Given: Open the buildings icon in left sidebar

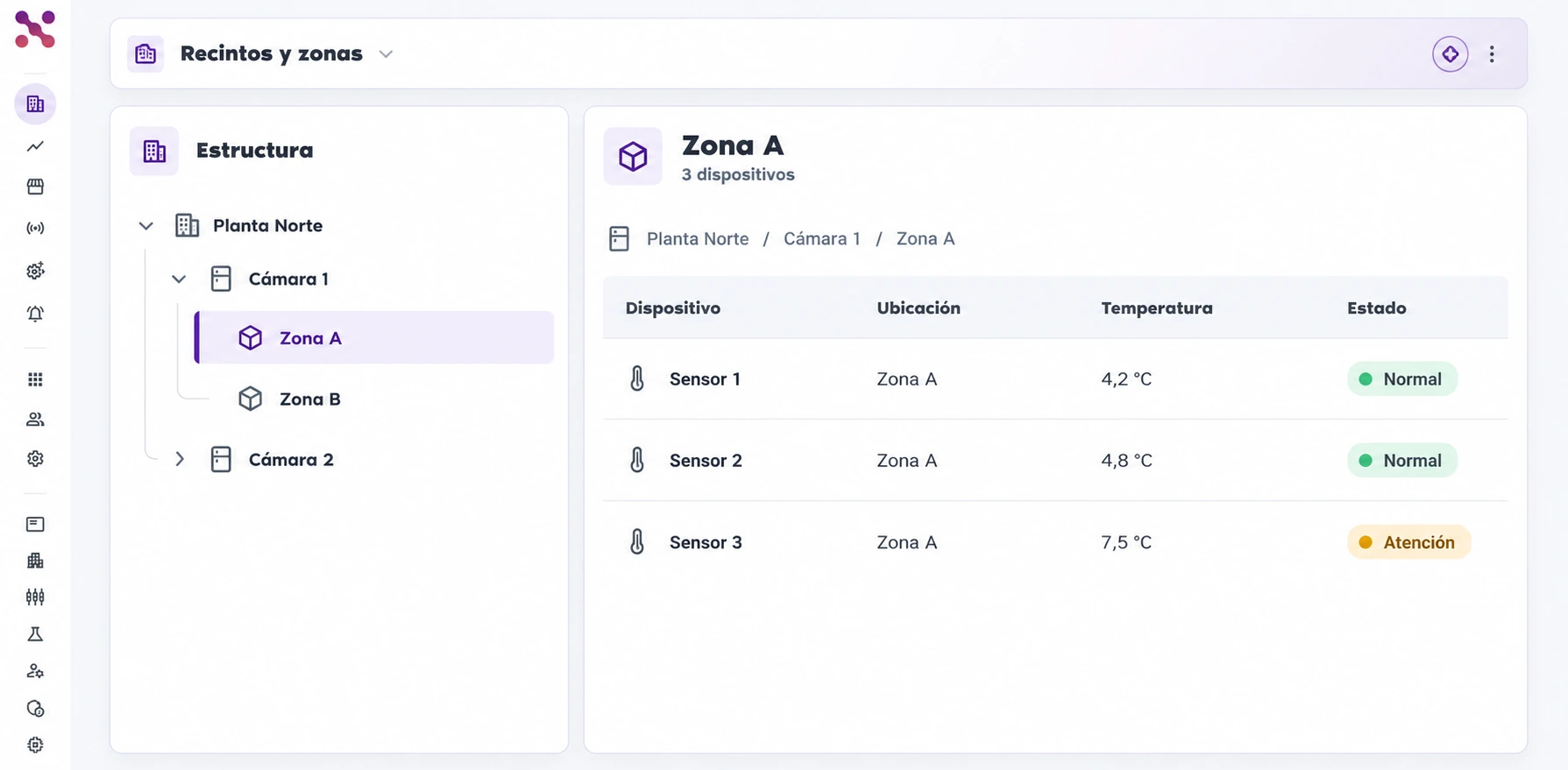Looking at the screenshot, I should [x=35, y=104].
